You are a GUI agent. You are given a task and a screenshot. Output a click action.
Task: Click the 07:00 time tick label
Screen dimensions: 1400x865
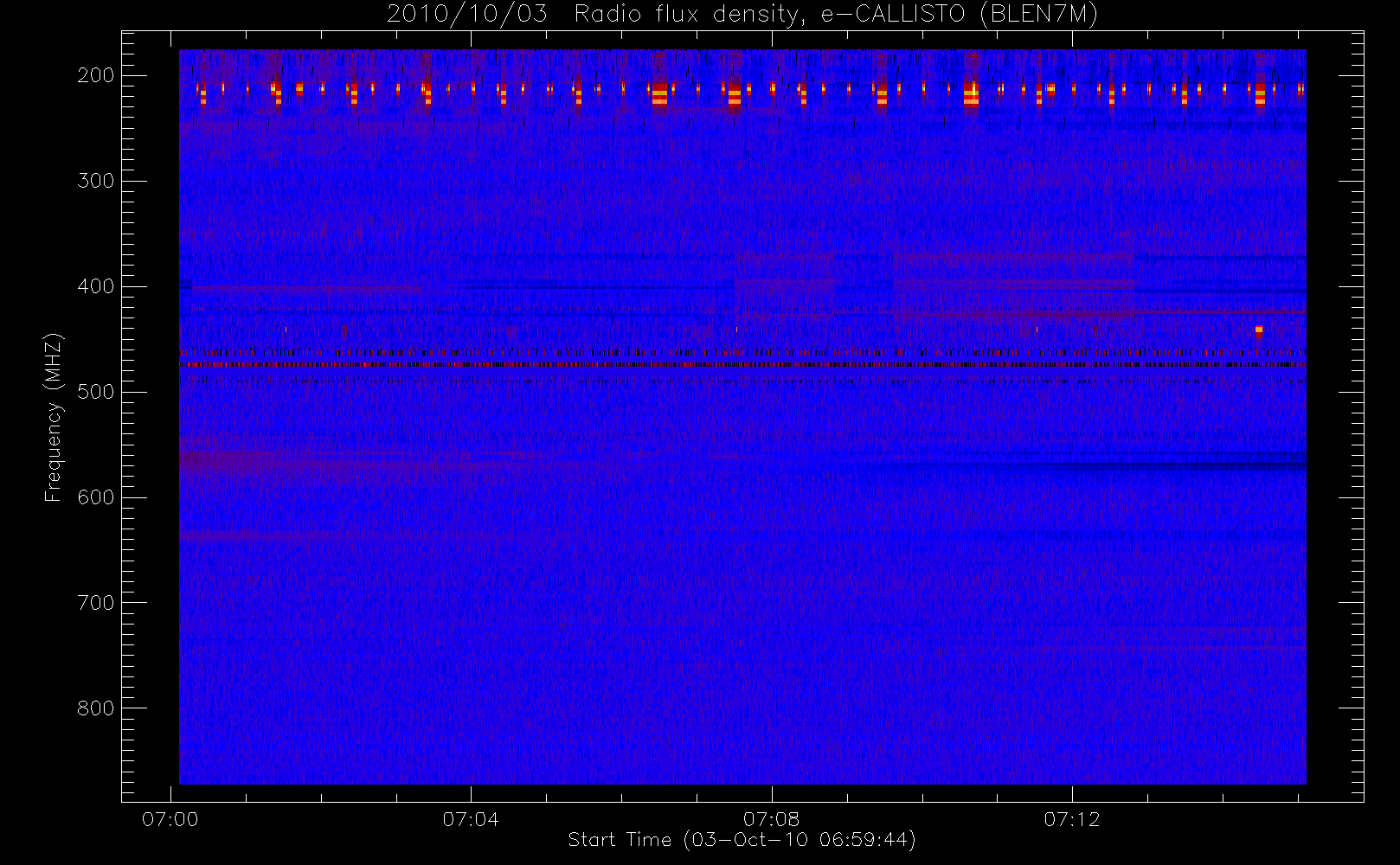click(x=170, y=819)
